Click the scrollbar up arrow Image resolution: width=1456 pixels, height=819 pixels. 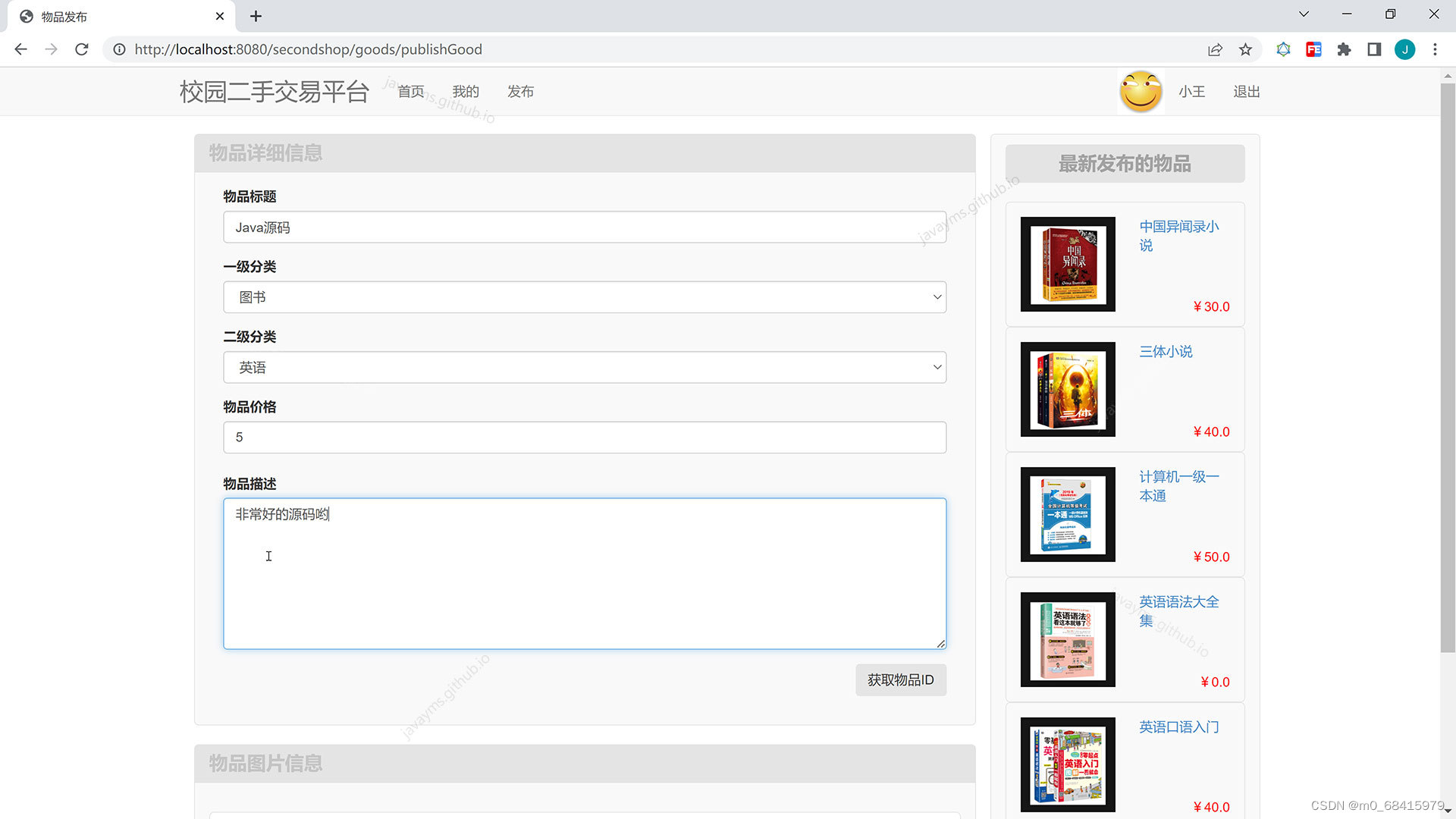(1448, 76)
